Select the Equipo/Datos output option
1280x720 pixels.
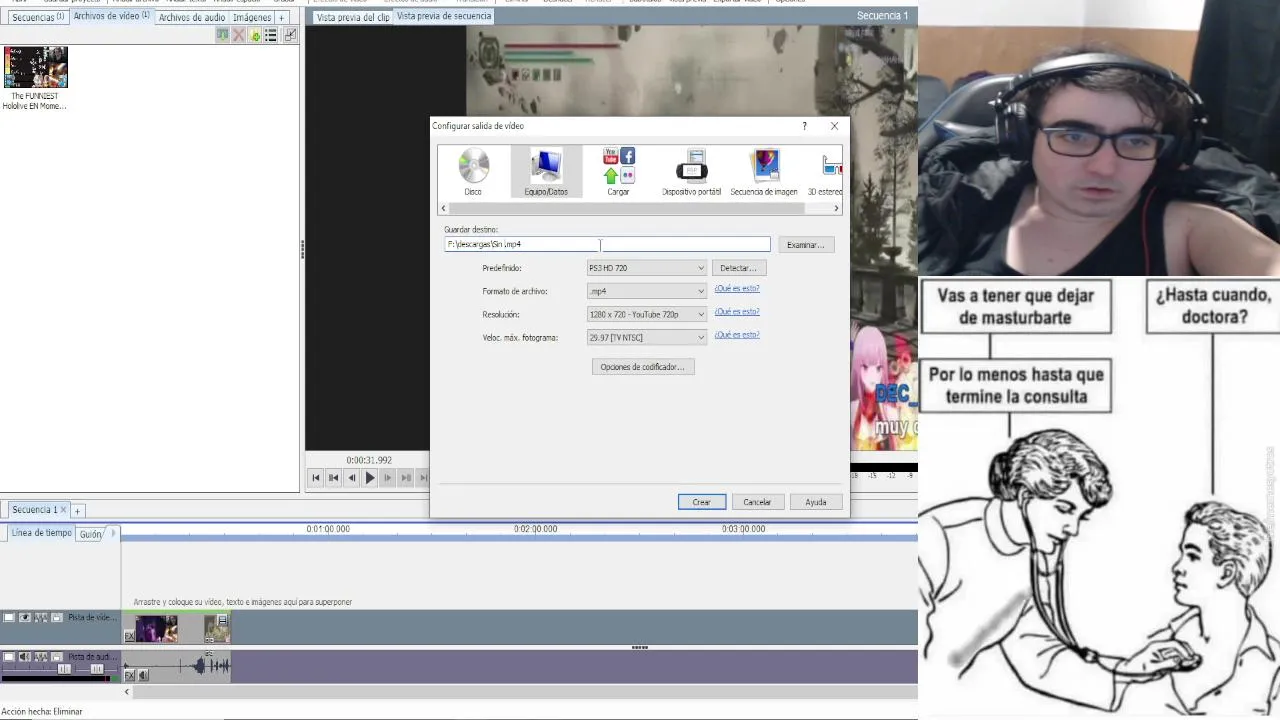pos(546,172)
